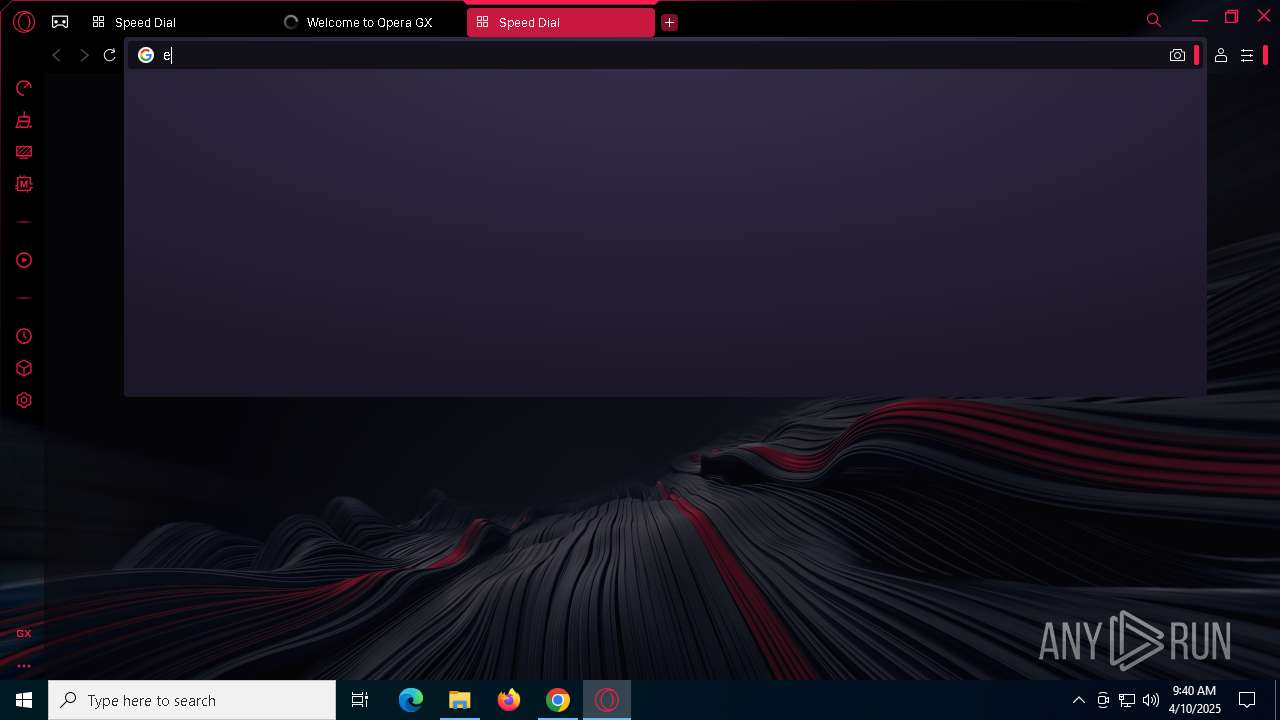
Task: Open Task View on taskbar
Action: click(x=360, y=700)
